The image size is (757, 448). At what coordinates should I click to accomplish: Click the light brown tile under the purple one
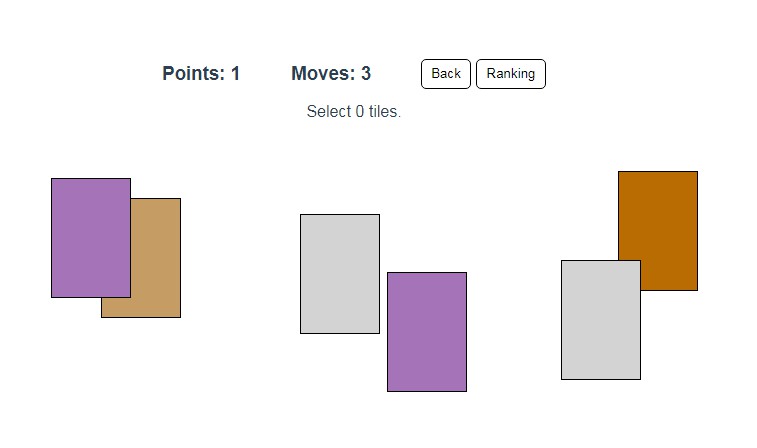tap(156, 260)
